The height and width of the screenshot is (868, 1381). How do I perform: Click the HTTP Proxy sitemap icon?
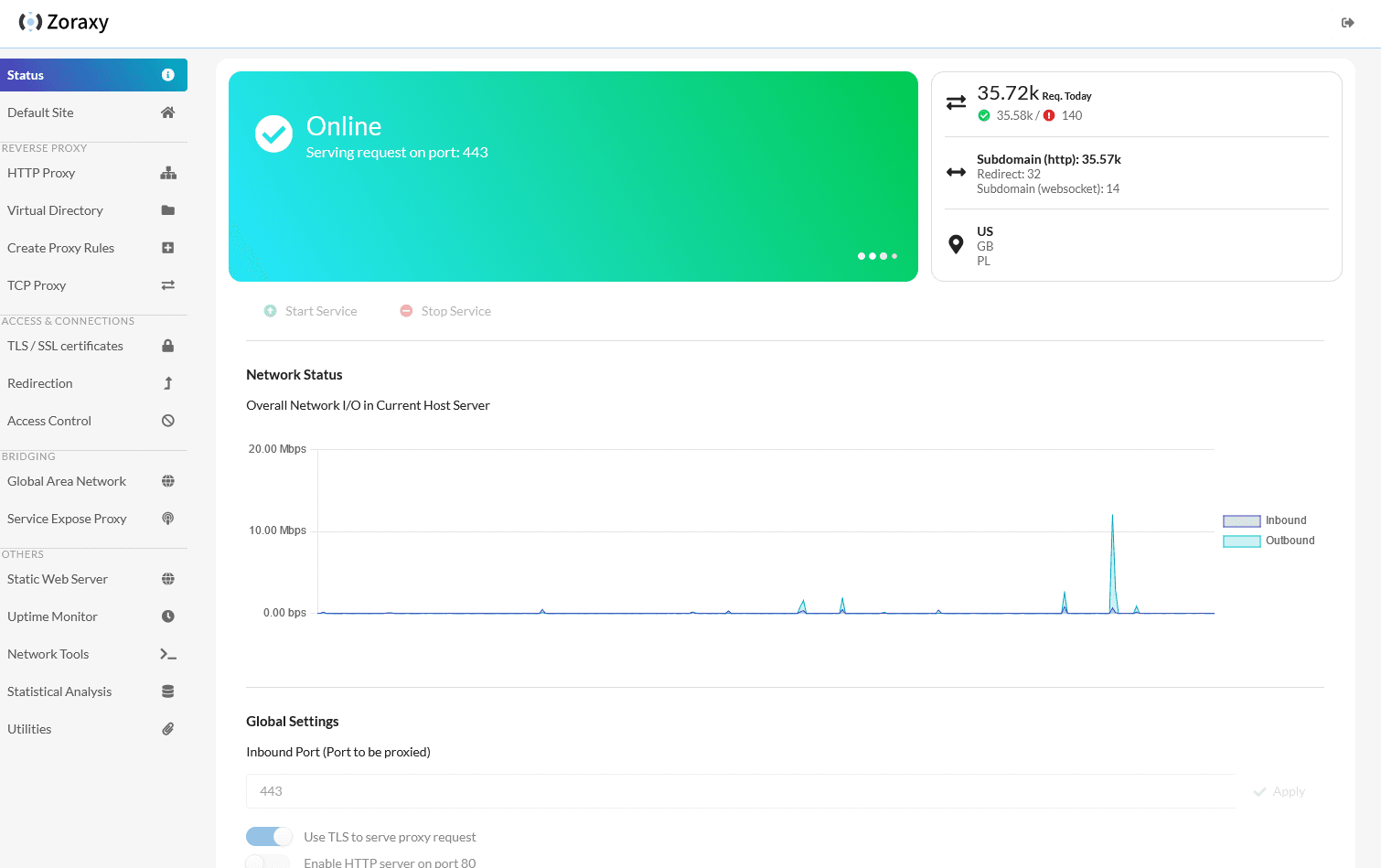[168, 173]
